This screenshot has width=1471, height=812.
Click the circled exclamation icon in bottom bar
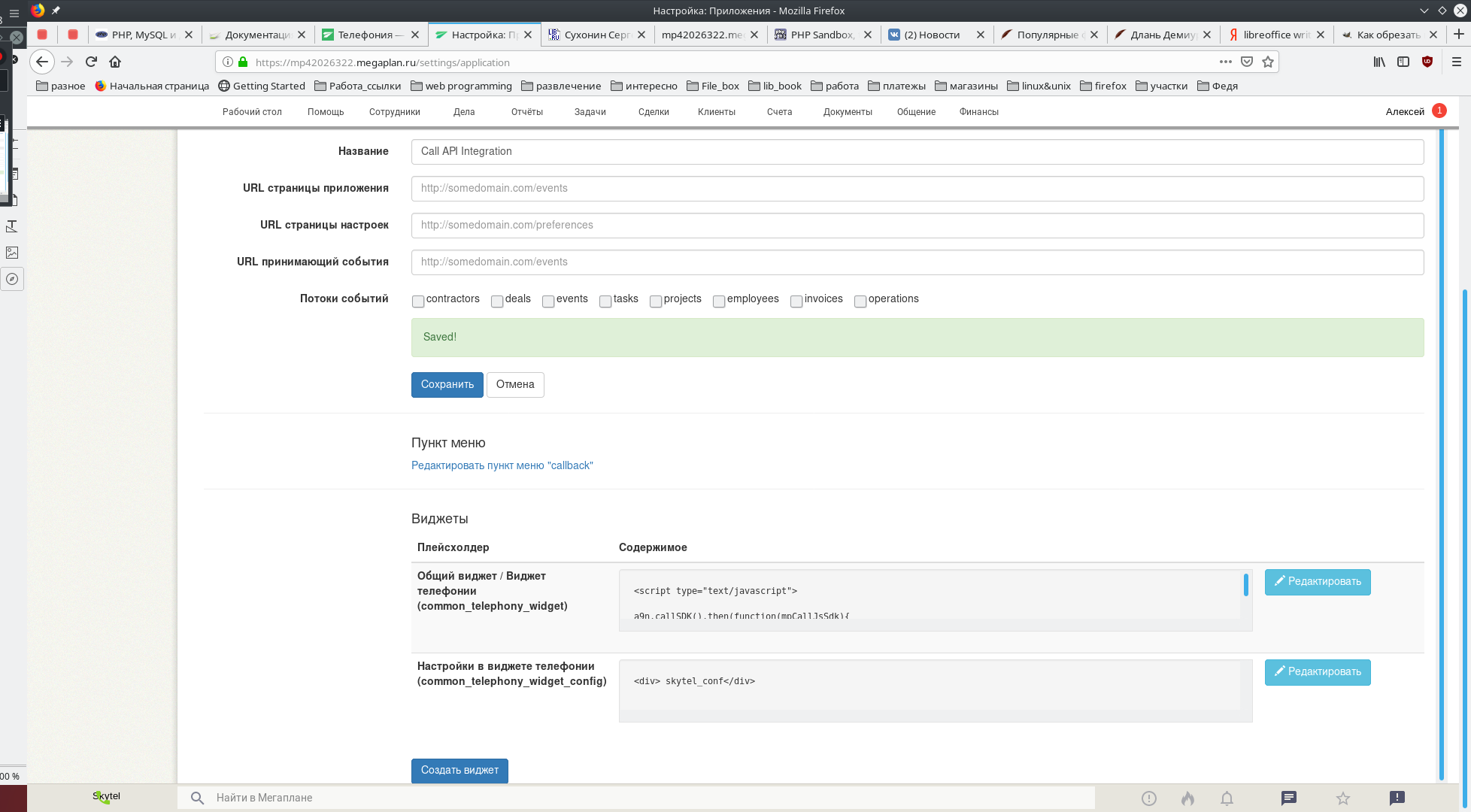pyautogui.click(x=1148, y=798)
